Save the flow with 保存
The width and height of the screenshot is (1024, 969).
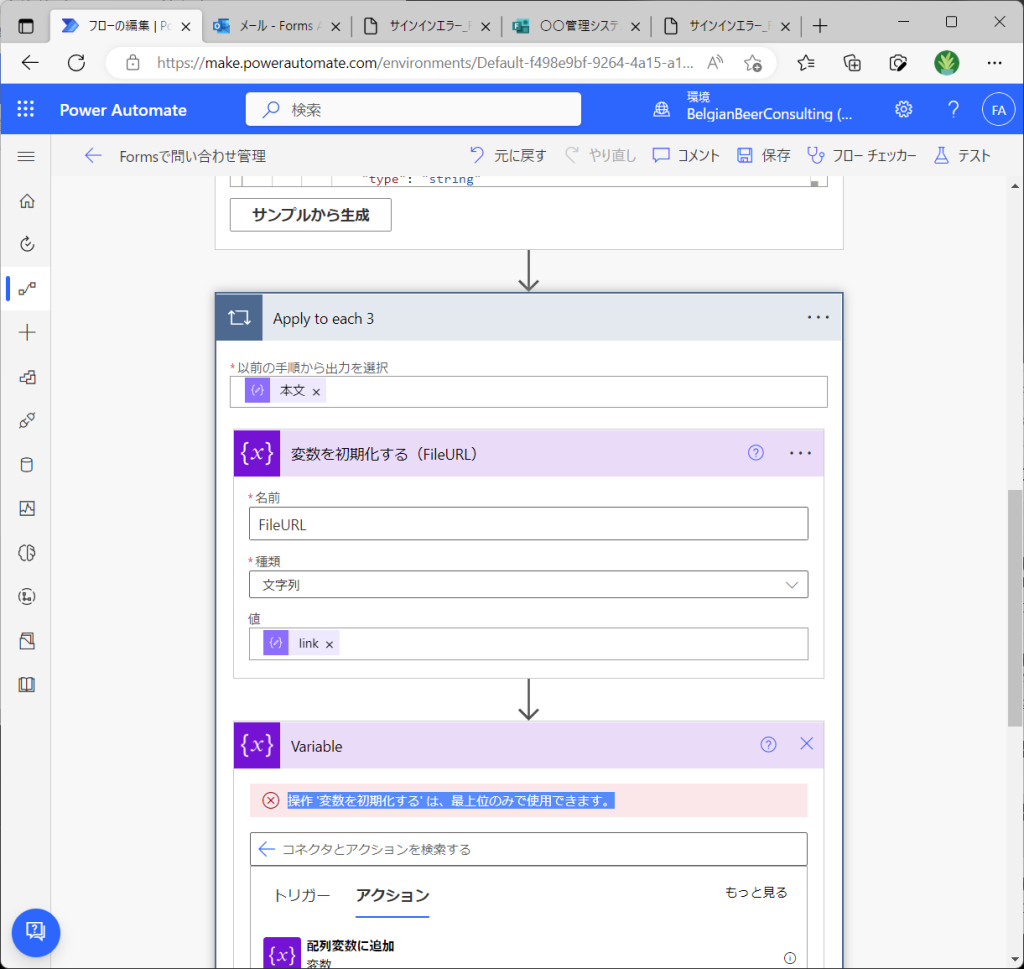(763, 155)
